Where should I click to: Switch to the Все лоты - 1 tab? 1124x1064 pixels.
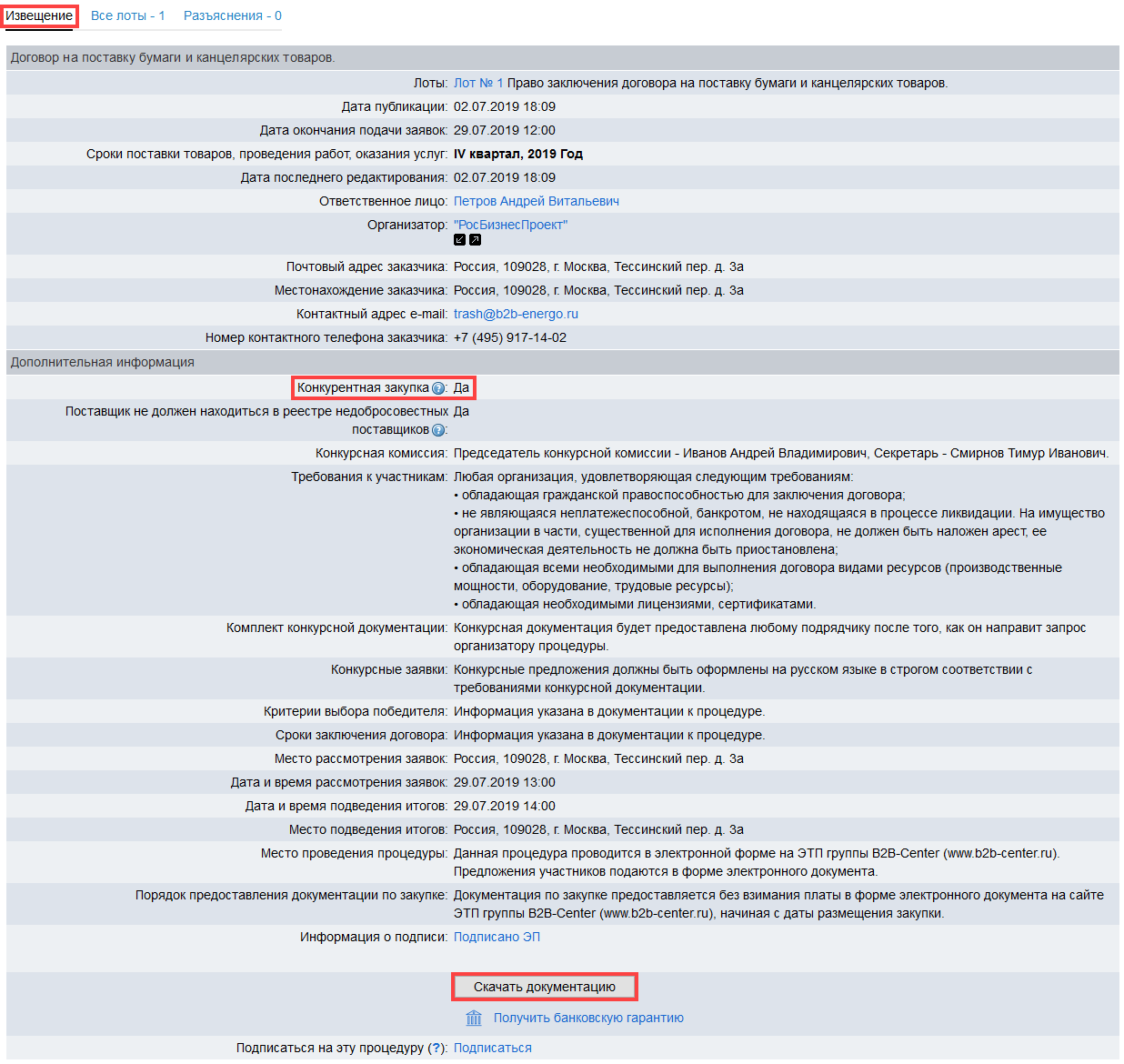tap(127, 15)
